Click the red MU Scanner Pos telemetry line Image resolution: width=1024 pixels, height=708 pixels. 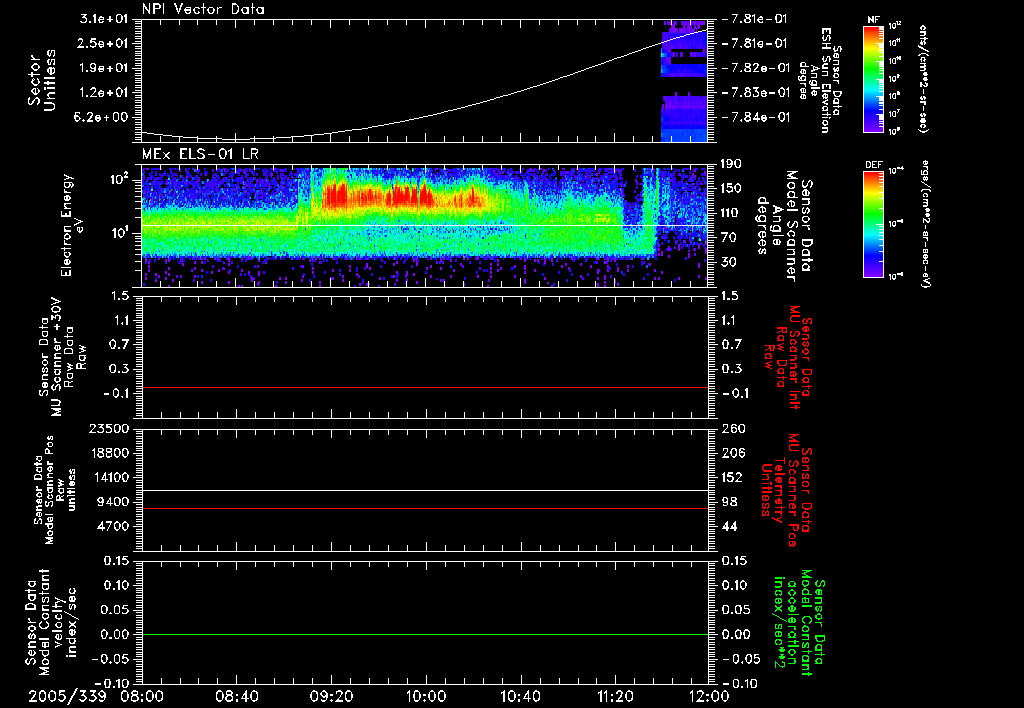pos(425,508)
